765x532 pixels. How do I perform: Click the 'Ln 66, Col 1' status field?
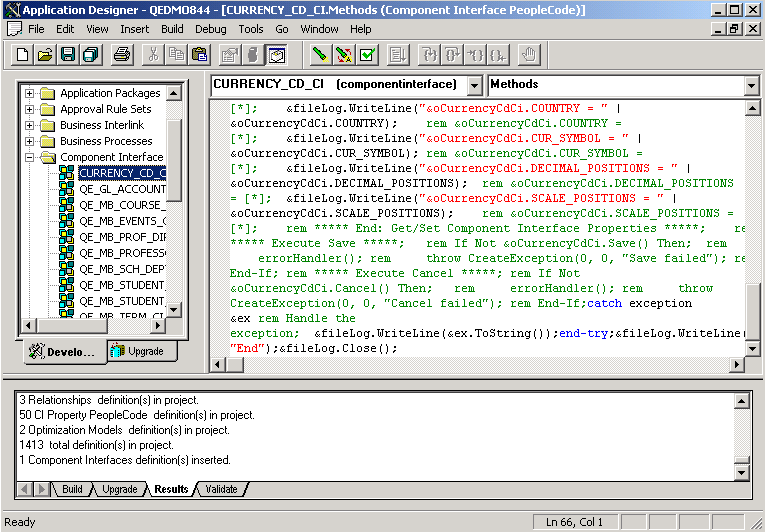pyautogui.click(x=576, y=522)
